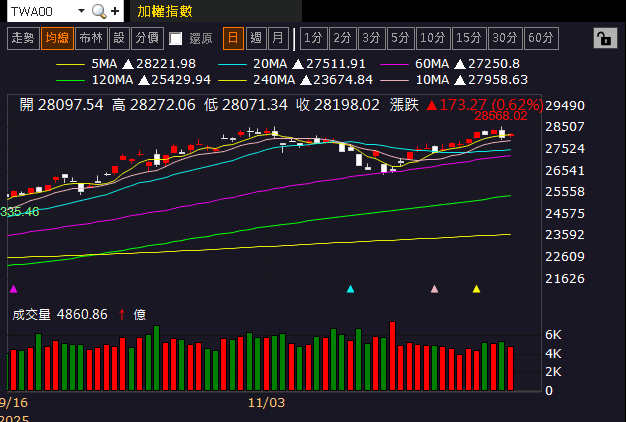The image size is (626, 422).
Task: Select the 60分 interval
Action: 541,38
